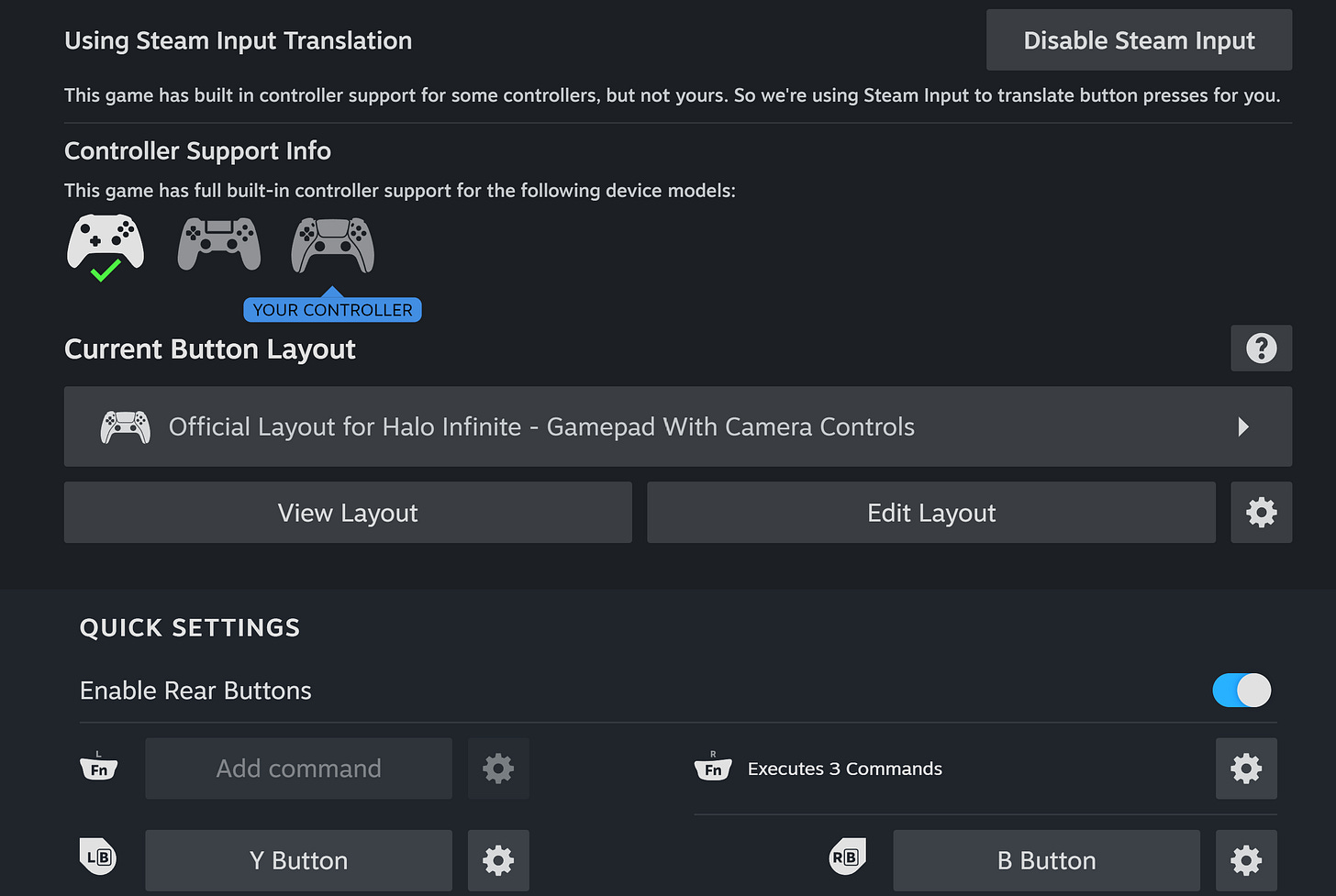Open the Y Button command selector

298,860
